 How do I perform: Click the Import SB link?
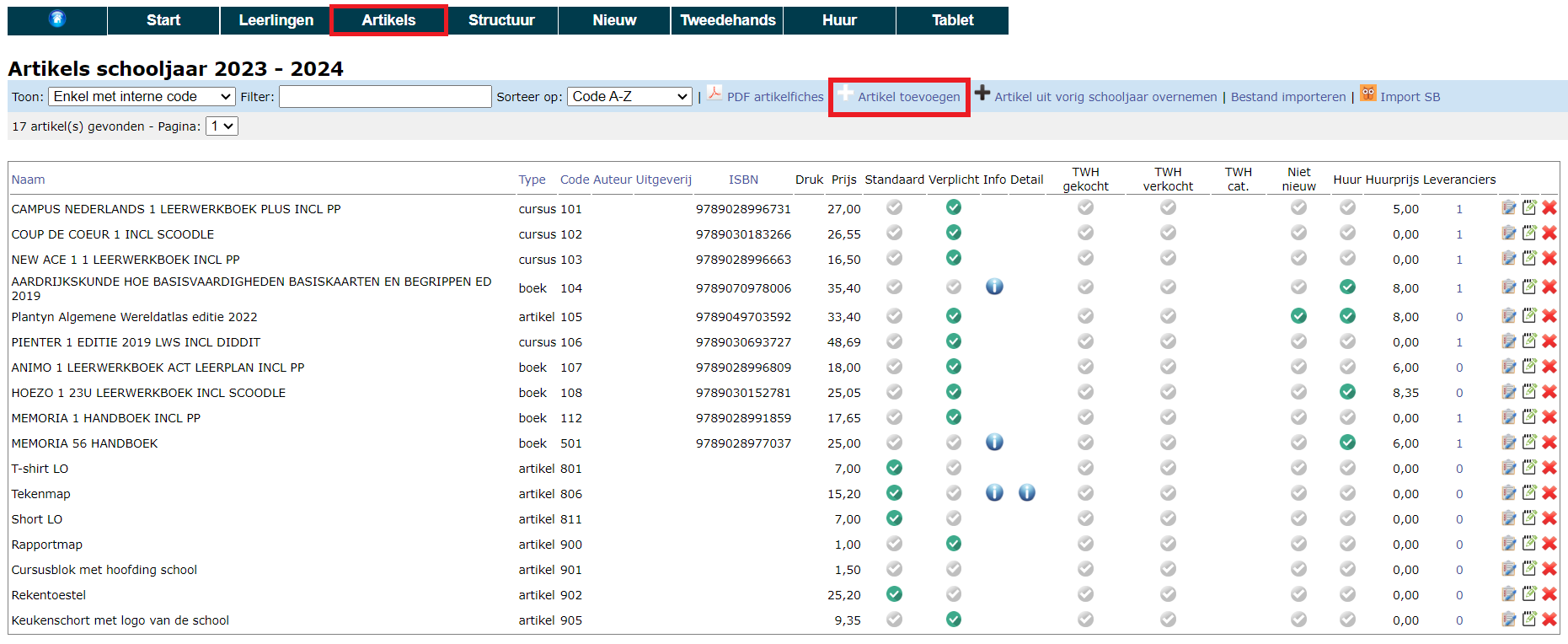[1410, 97]
